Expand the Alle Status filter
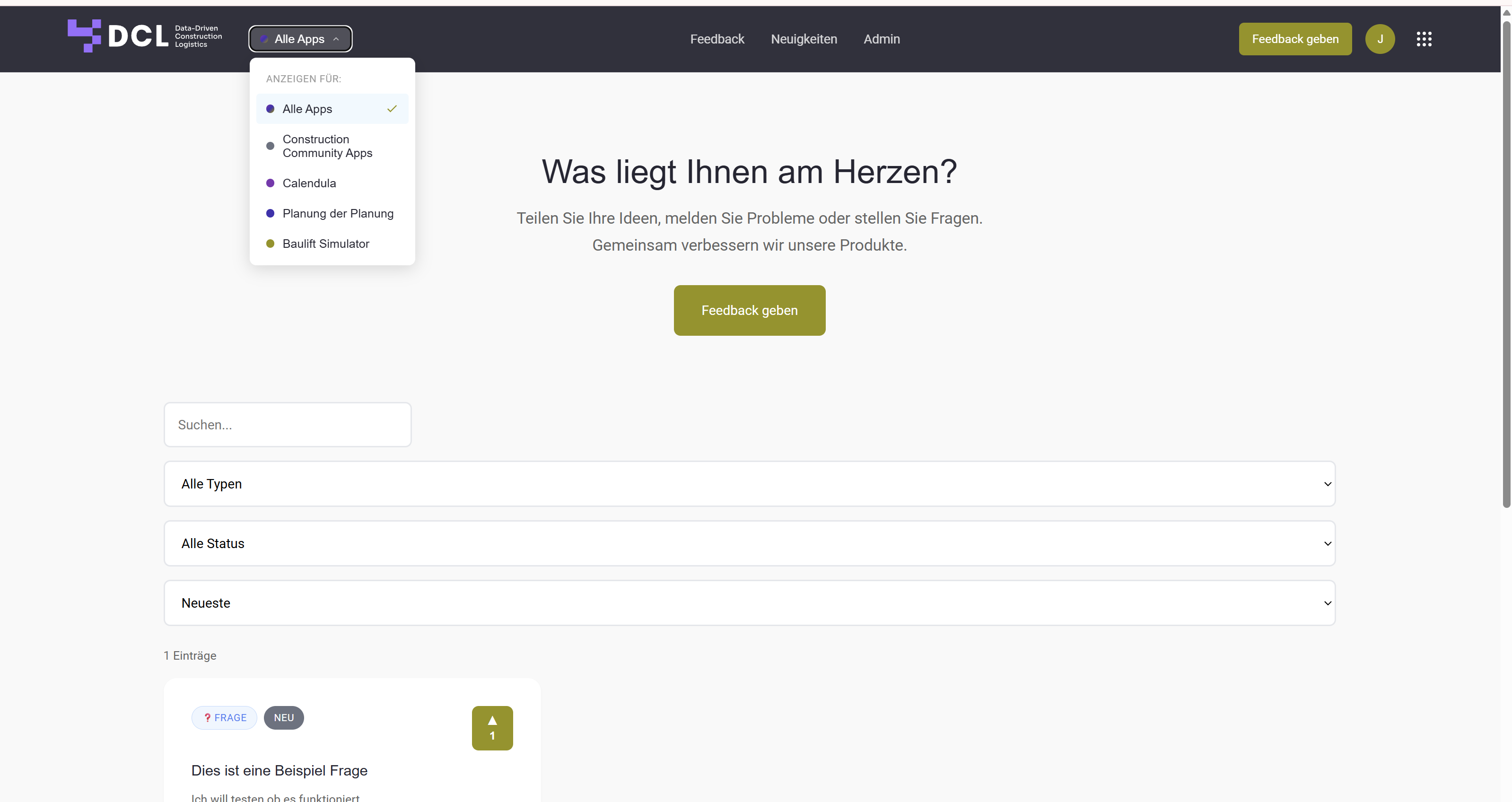The height and width of the screenshot is (802, 1512). [750, 543]
